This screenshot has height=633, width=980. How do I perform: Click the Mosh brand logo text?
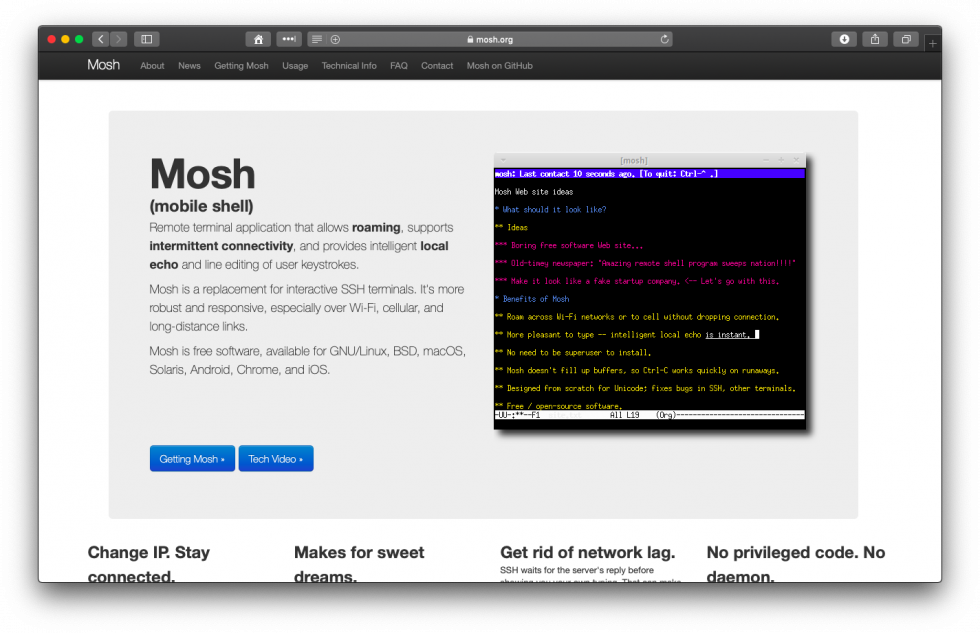tap(103, 65)
